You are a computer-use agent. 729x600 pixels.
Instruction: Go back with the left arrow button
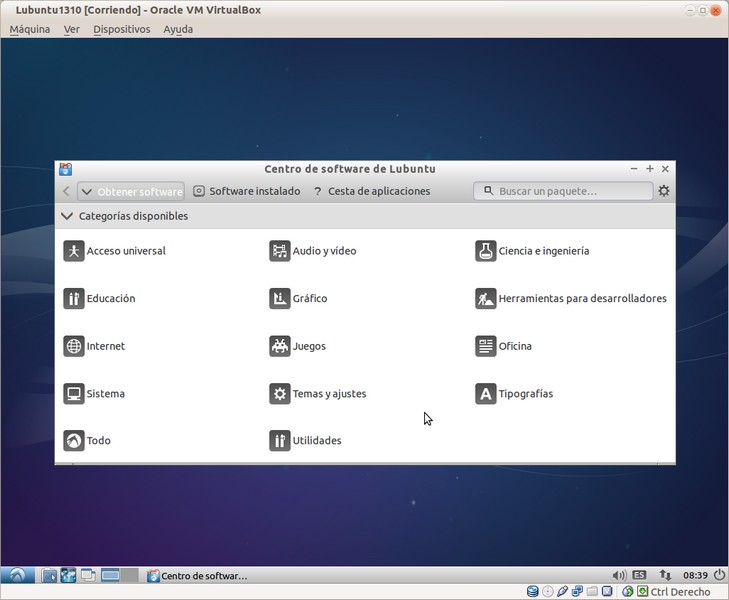(x=66, y=191)
